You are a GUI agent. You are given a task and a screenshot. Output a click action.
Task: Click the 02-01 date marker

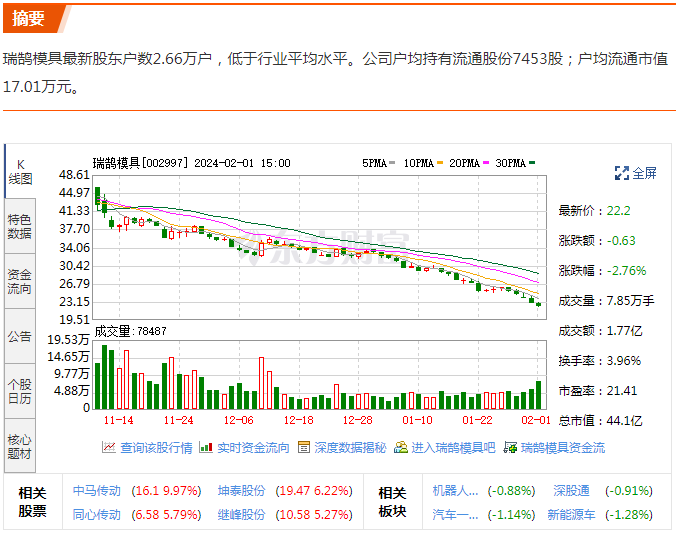point(536,420)
